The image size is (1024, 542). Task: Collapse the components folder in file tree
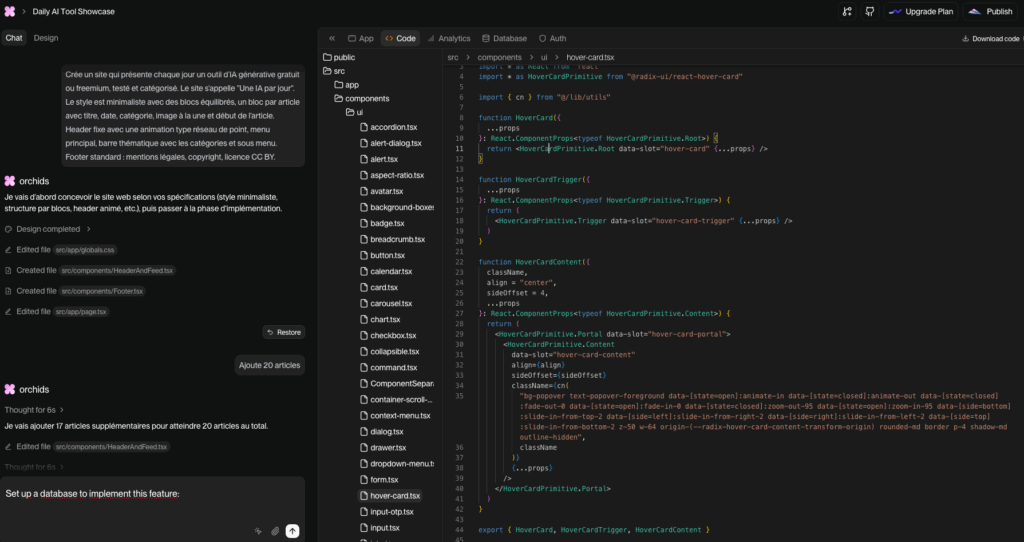point(366,98)
